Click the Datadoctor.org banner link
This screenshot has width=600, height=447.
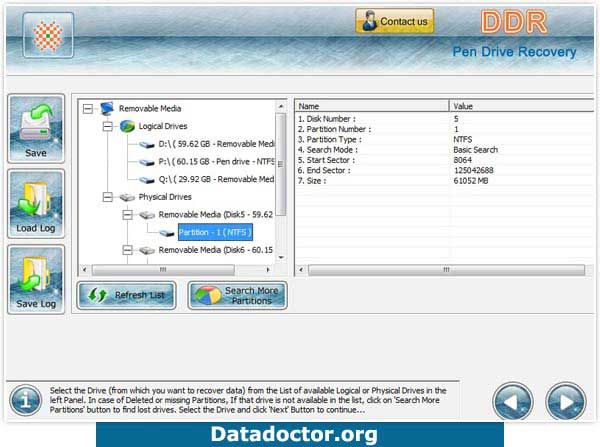point(300,434)
